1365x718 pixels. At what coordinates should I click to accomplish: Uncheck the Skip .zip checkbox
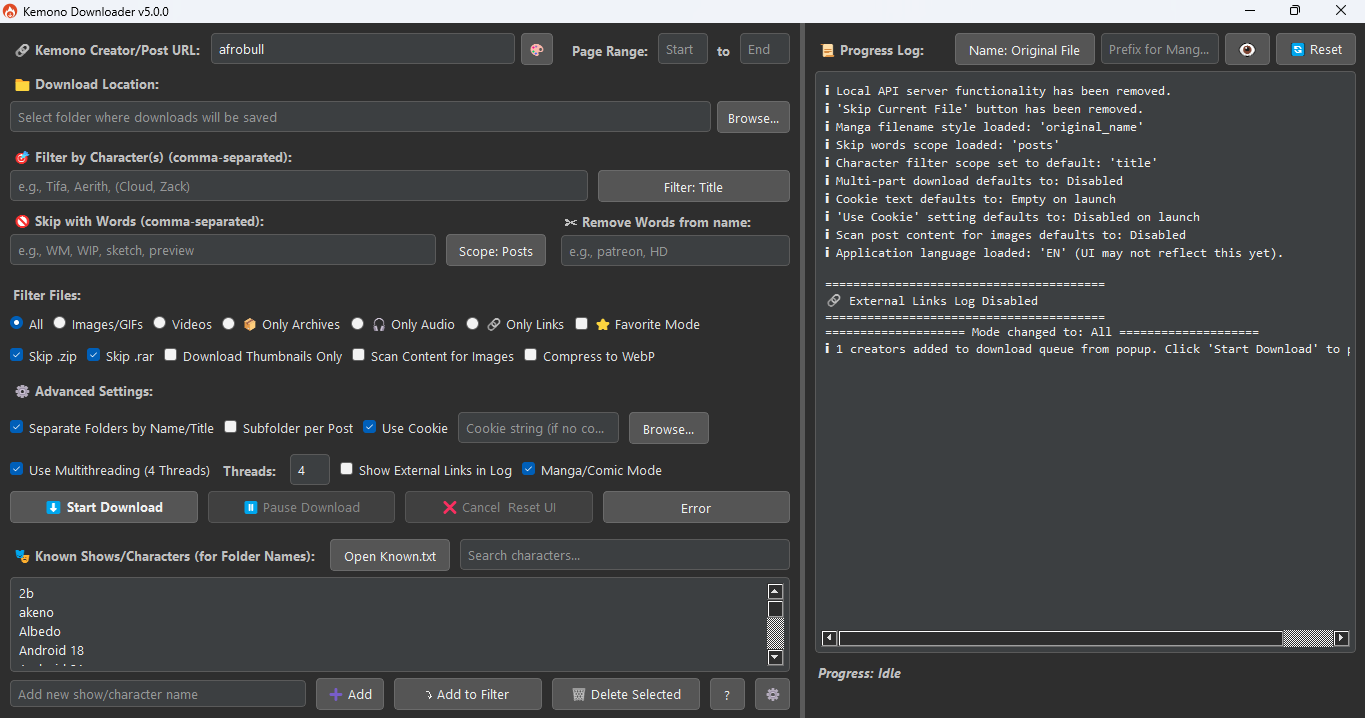[17, 355]
